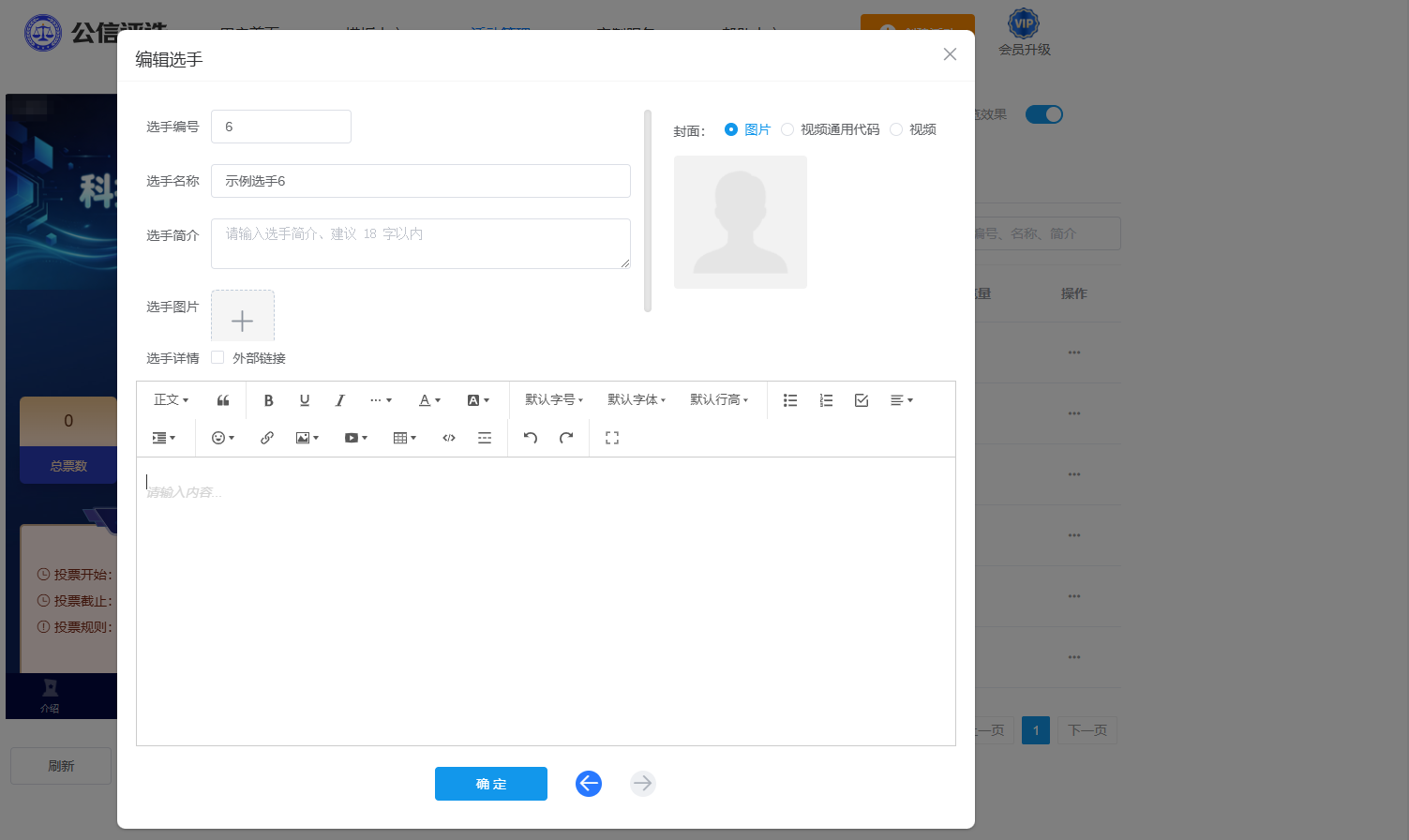Open the 默认字体 font family dropdown

[637, 400]
